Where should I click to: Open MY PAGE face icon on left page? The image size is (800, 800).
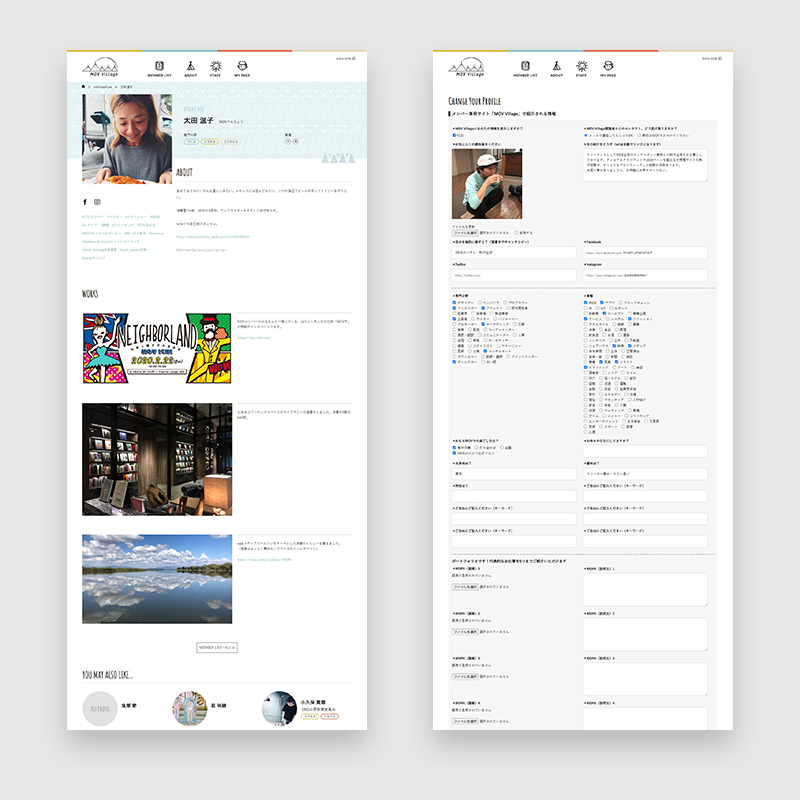point(243,66)
